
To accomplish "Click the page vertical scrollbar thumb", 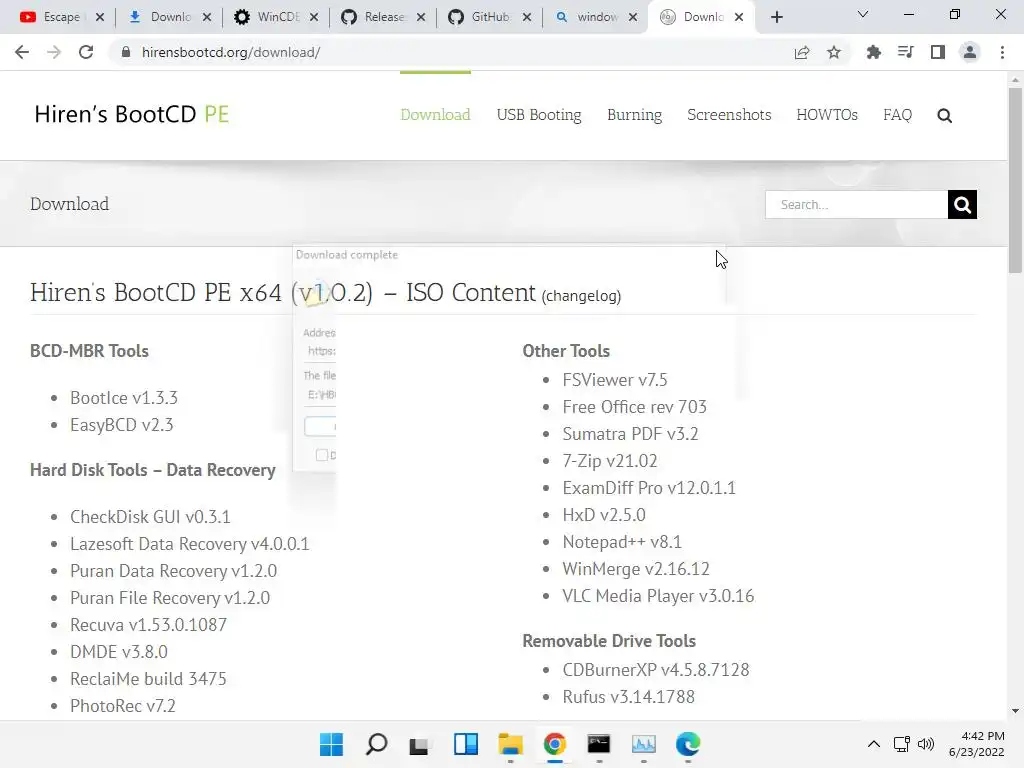I will tap(1015, 180).
